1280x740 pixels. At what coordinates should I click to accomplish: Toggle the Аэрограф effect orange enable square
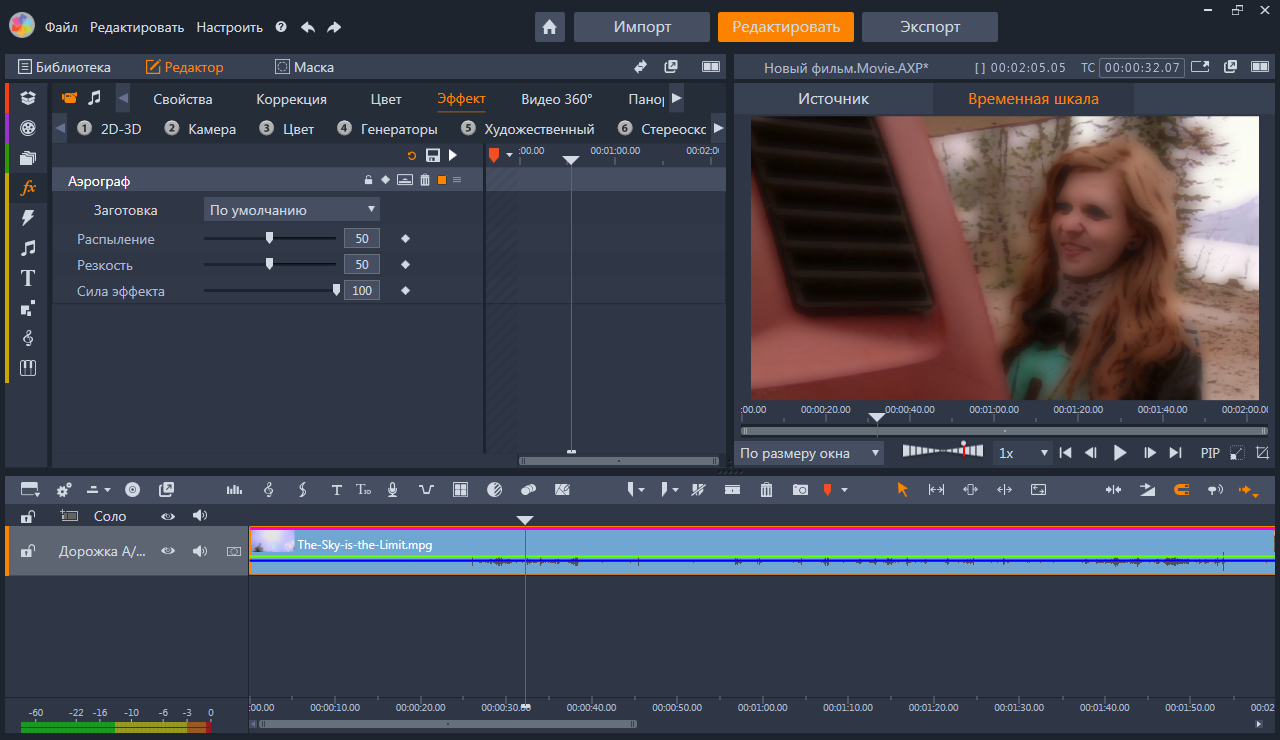(x=441, y=180)
